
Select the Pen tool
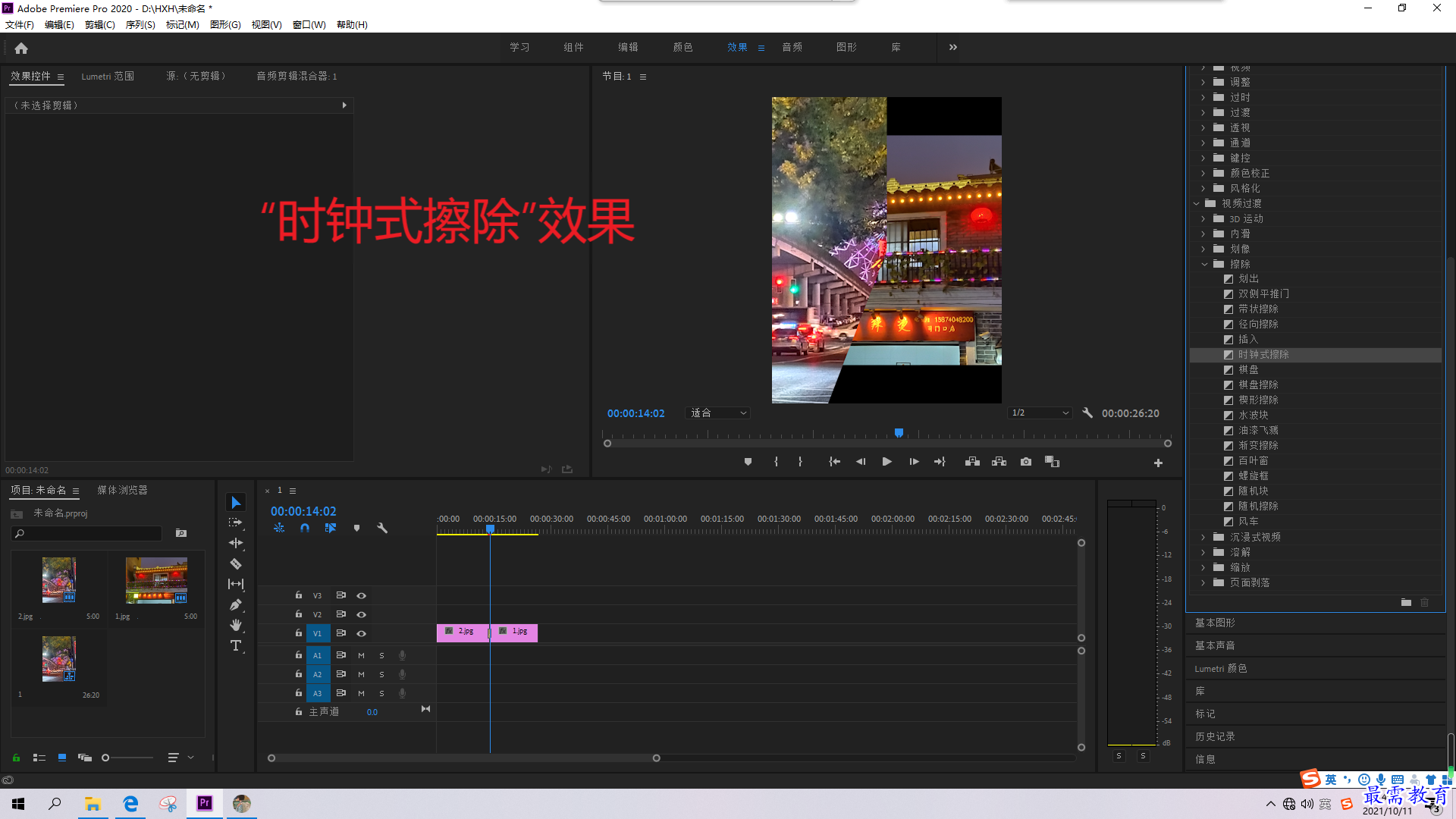[x=236, y=604]
